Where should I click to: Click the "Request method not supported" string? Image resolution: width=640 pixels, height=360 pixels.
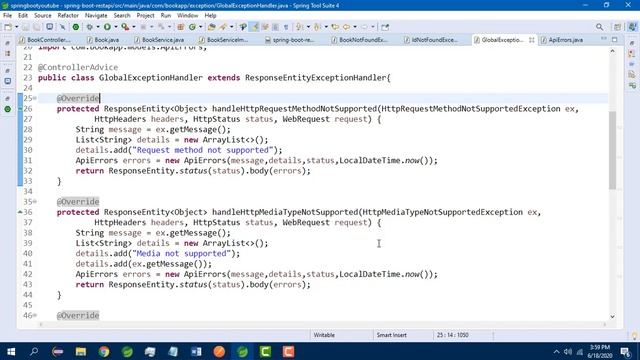coord(202,150)
